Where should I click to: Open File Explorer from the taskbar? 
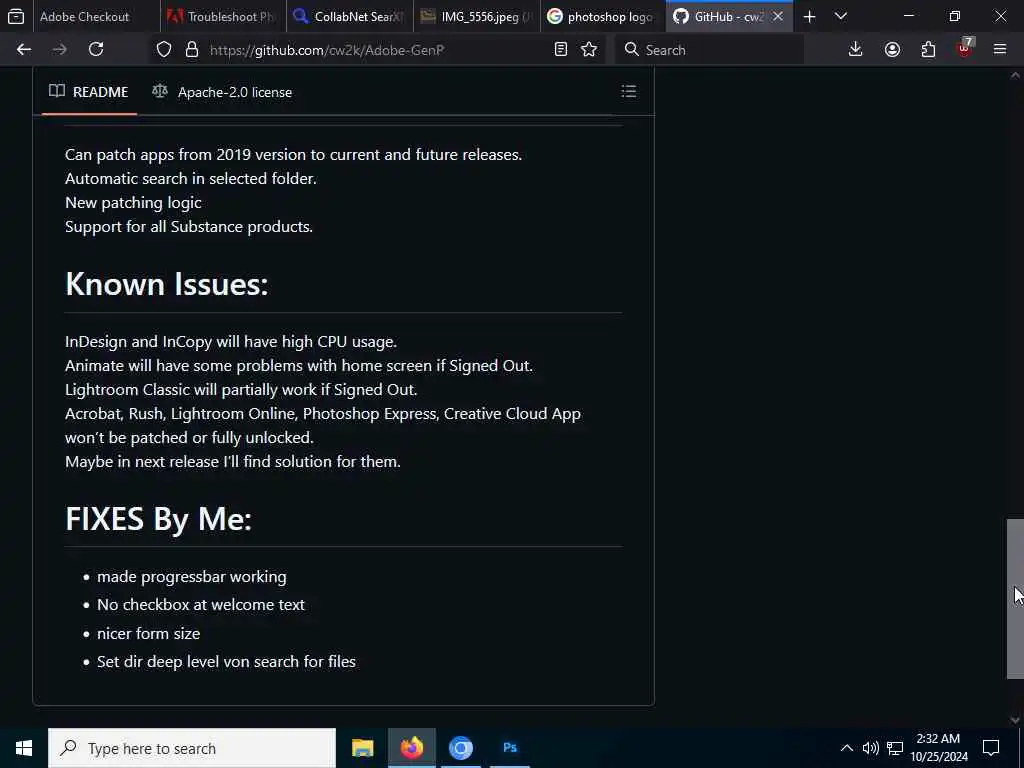coord(362,748)
